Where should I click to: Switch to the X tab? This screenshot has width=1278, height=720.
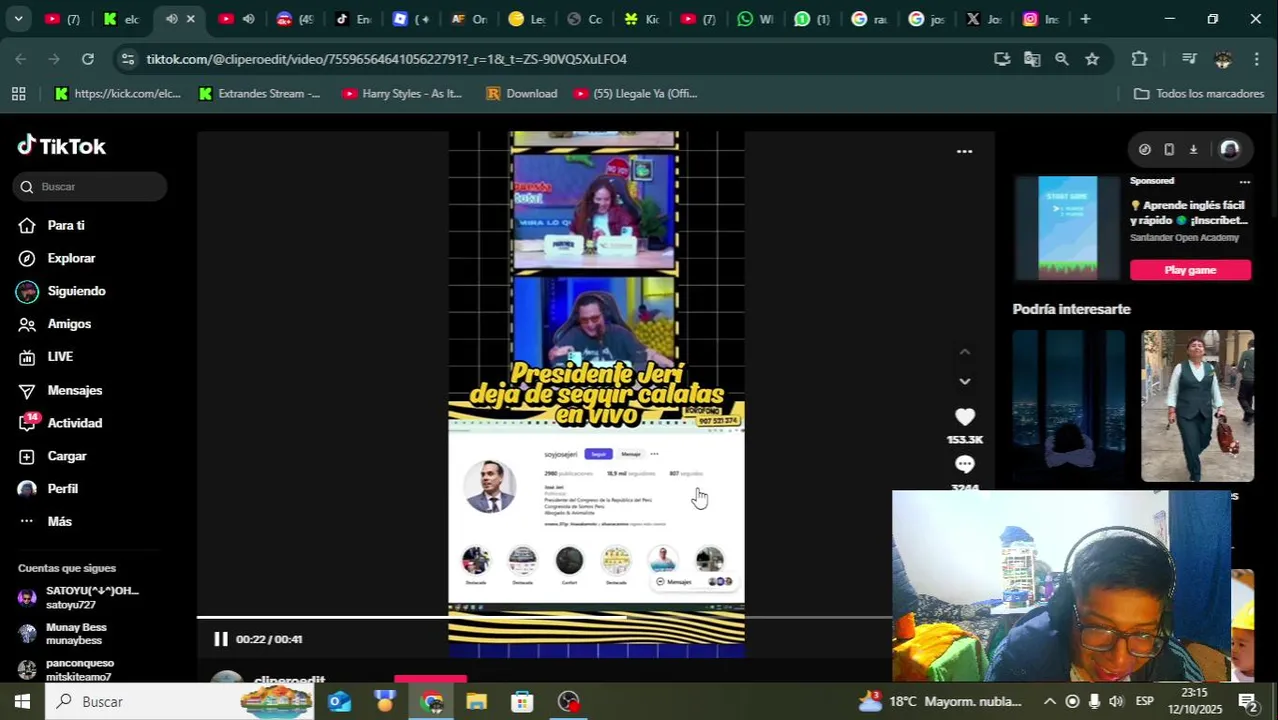985,19
